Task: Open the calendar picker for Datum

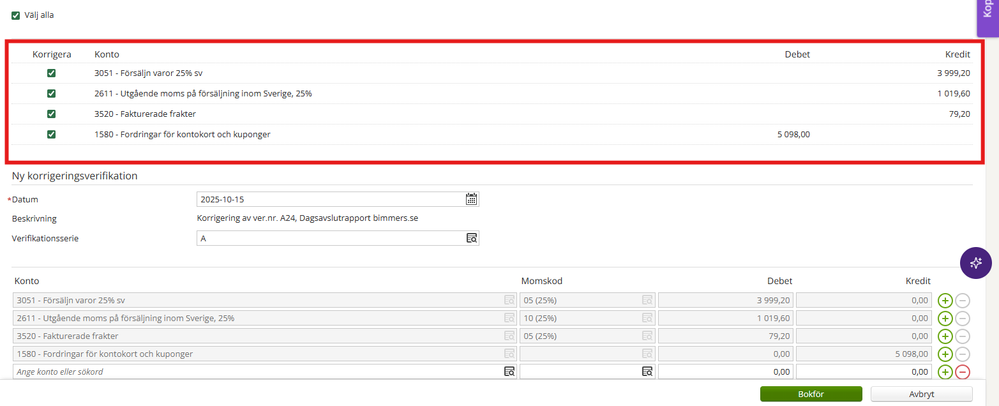Action: [471, 199]
